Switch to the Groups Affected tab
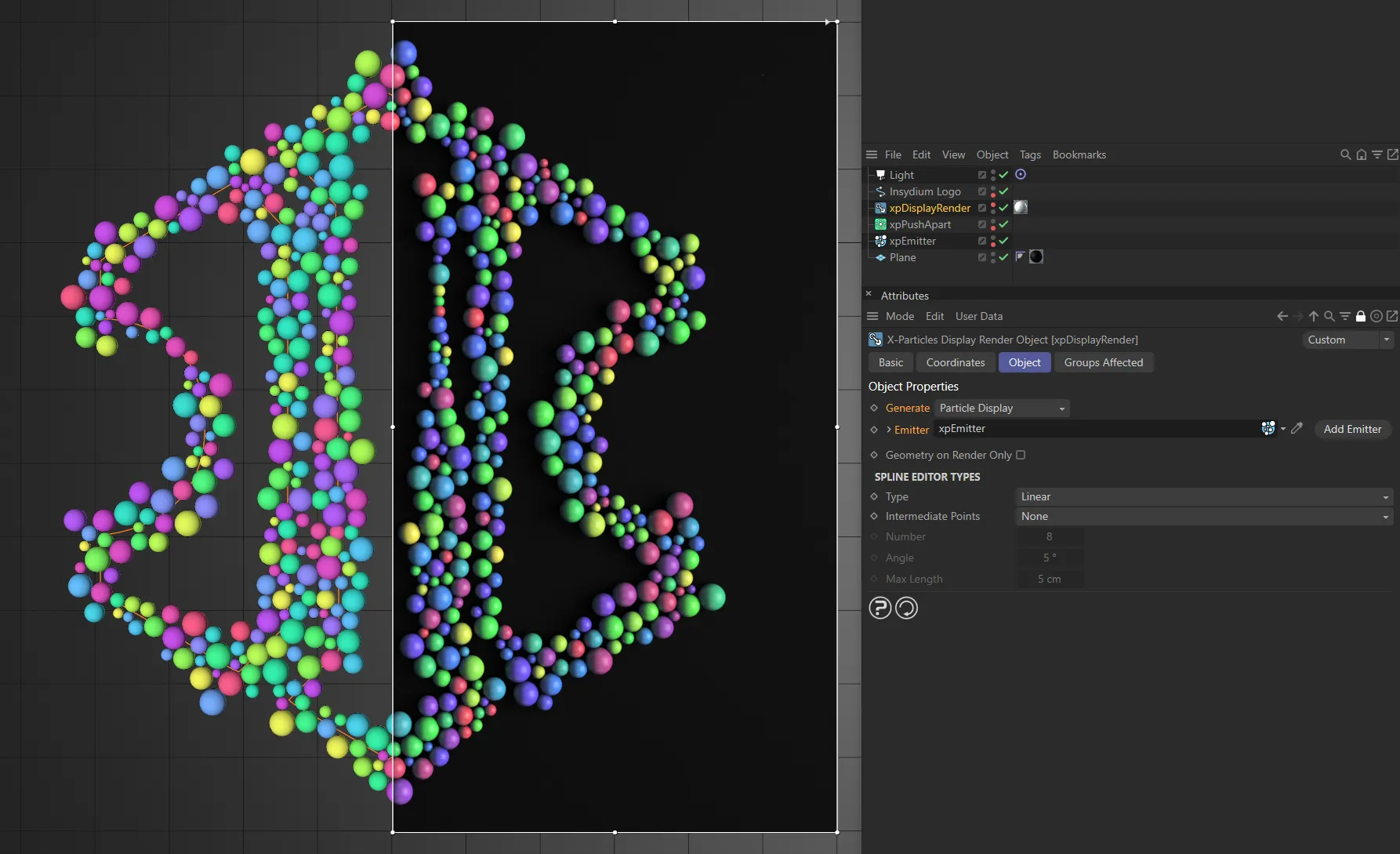 (1104, 362)
